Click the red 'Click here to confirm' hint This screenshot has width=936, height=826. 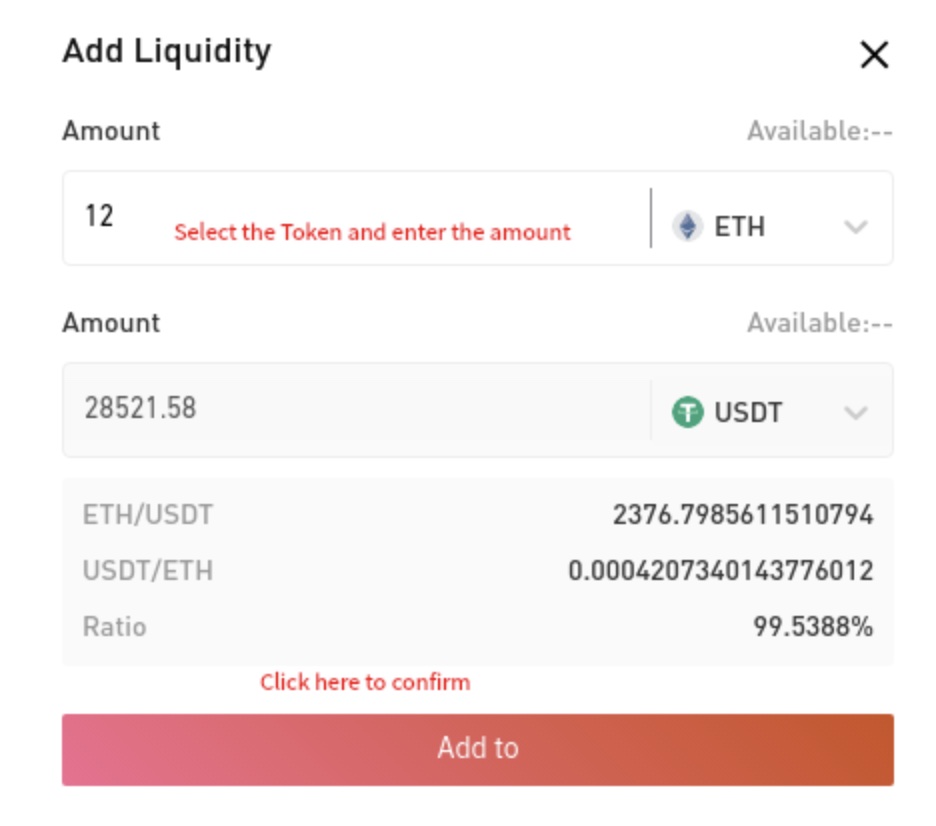364,682
